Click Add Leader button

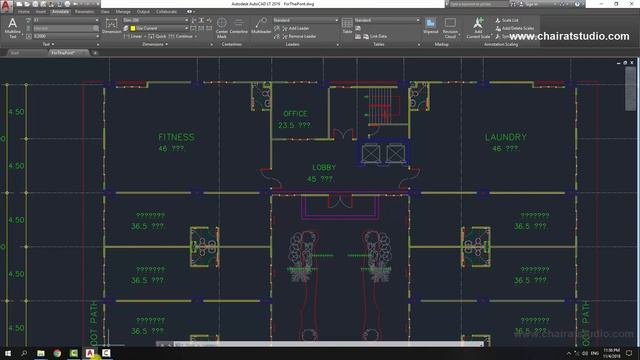[x=296, y=28]
